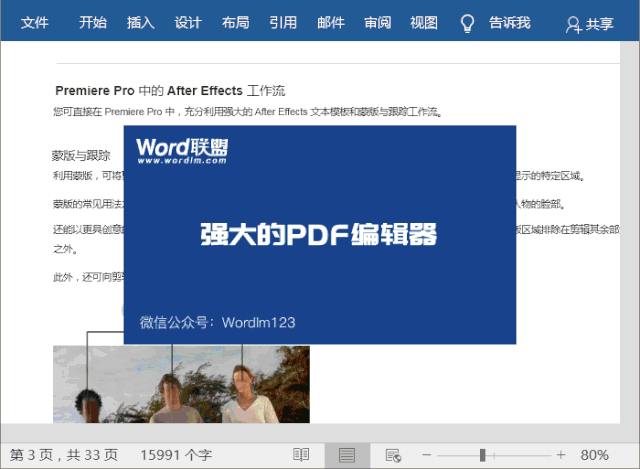The height and width of the screenshot is (469, 640).
Task: Click the 80% zoom level button
Action: click(x=594, y=455)
